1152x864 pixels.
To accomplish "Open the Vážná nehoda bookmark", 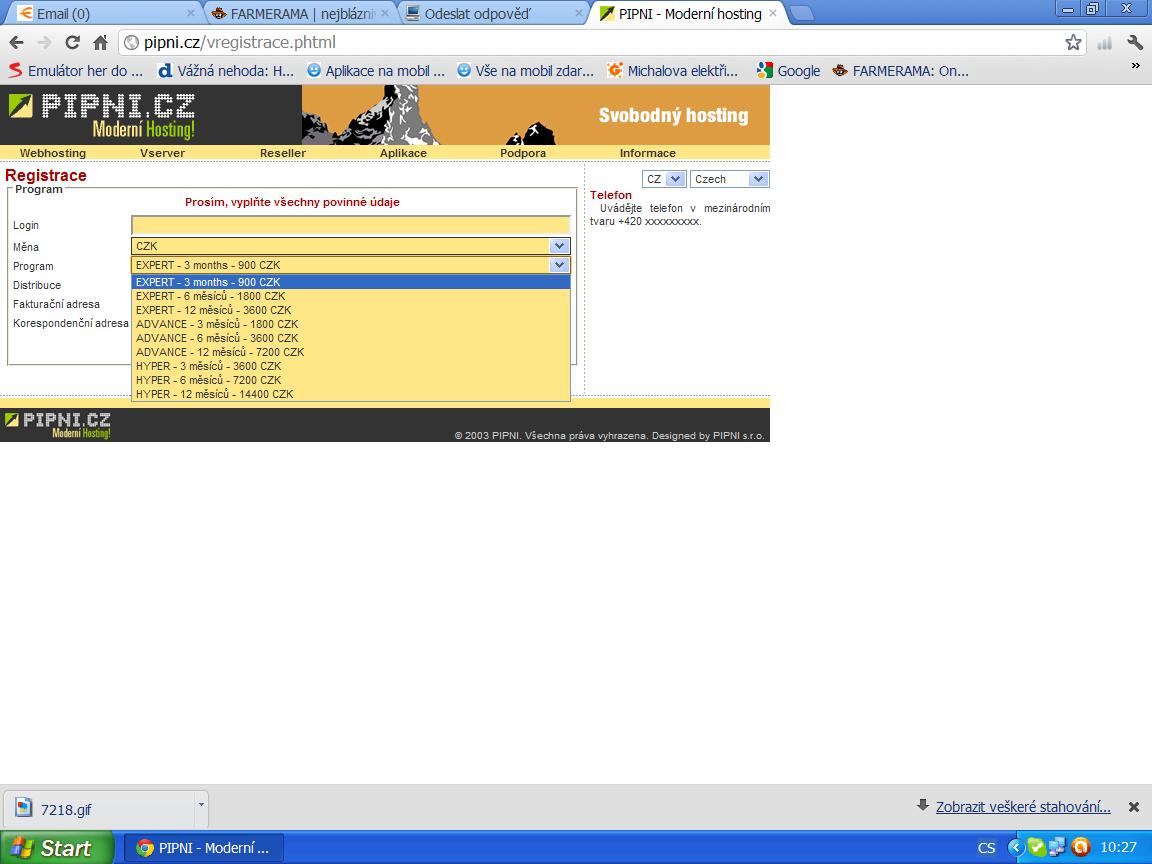I will 226,71.
